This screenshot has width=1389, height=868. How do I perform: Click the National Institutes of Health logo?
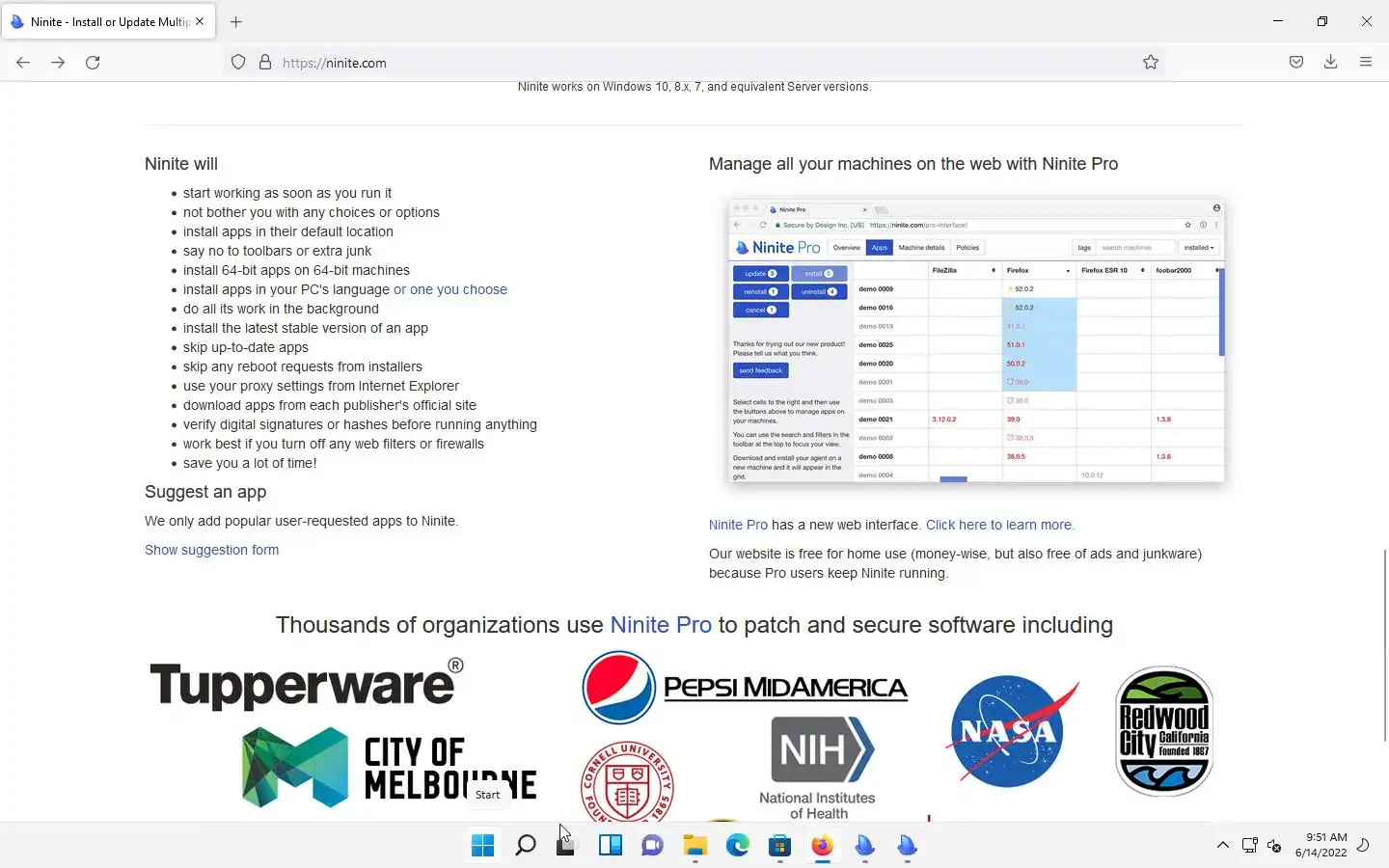pyautogui.click(x=818, y=769)
